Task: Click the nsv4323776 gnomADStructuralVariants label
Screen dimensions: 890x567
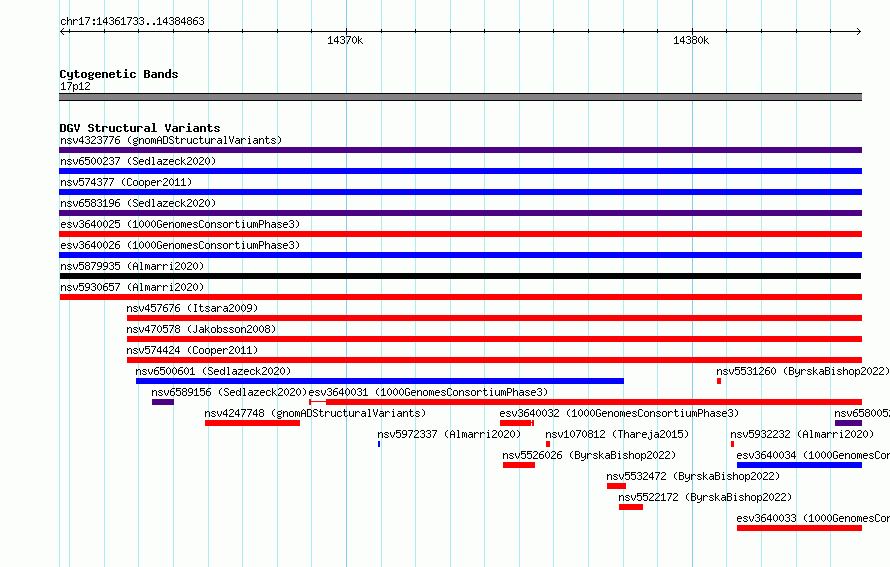Action: pos(171,140)
